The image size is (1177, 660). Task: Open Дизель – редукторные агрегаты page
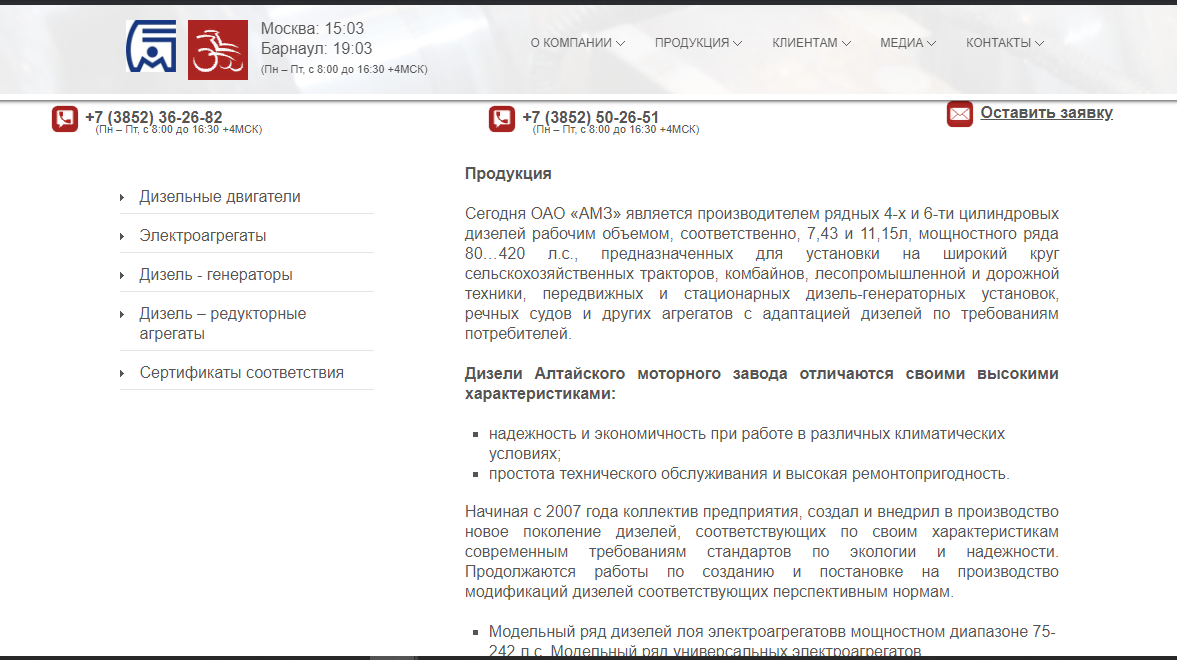[223, 324]
